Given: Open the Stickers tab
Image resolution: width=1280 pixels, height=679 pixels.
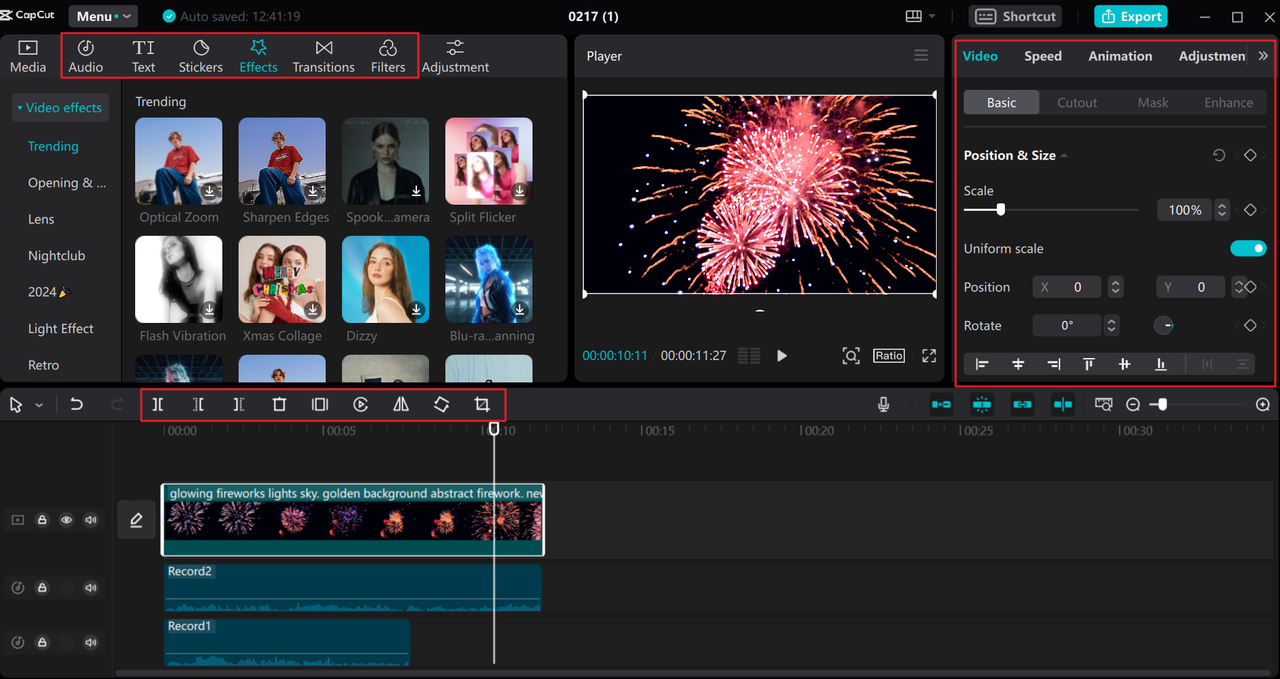Looking at the screenshot, I should point(201,56).
